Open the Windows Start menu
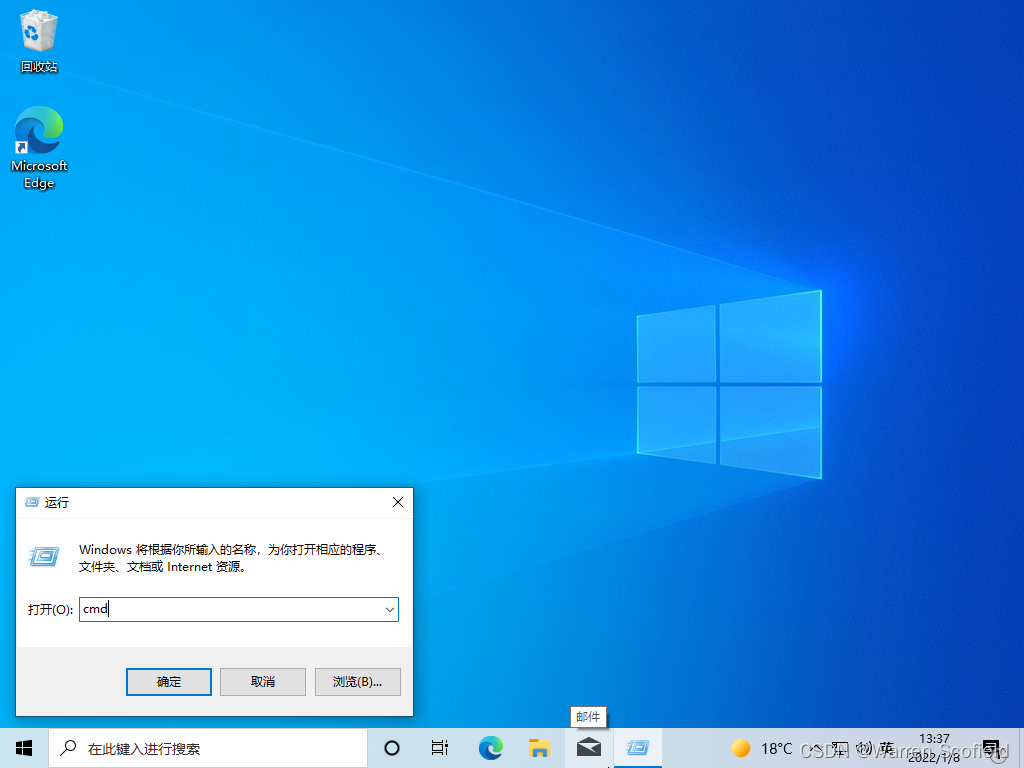Viewport: 1024px width, 768px height. click(24, 748)
